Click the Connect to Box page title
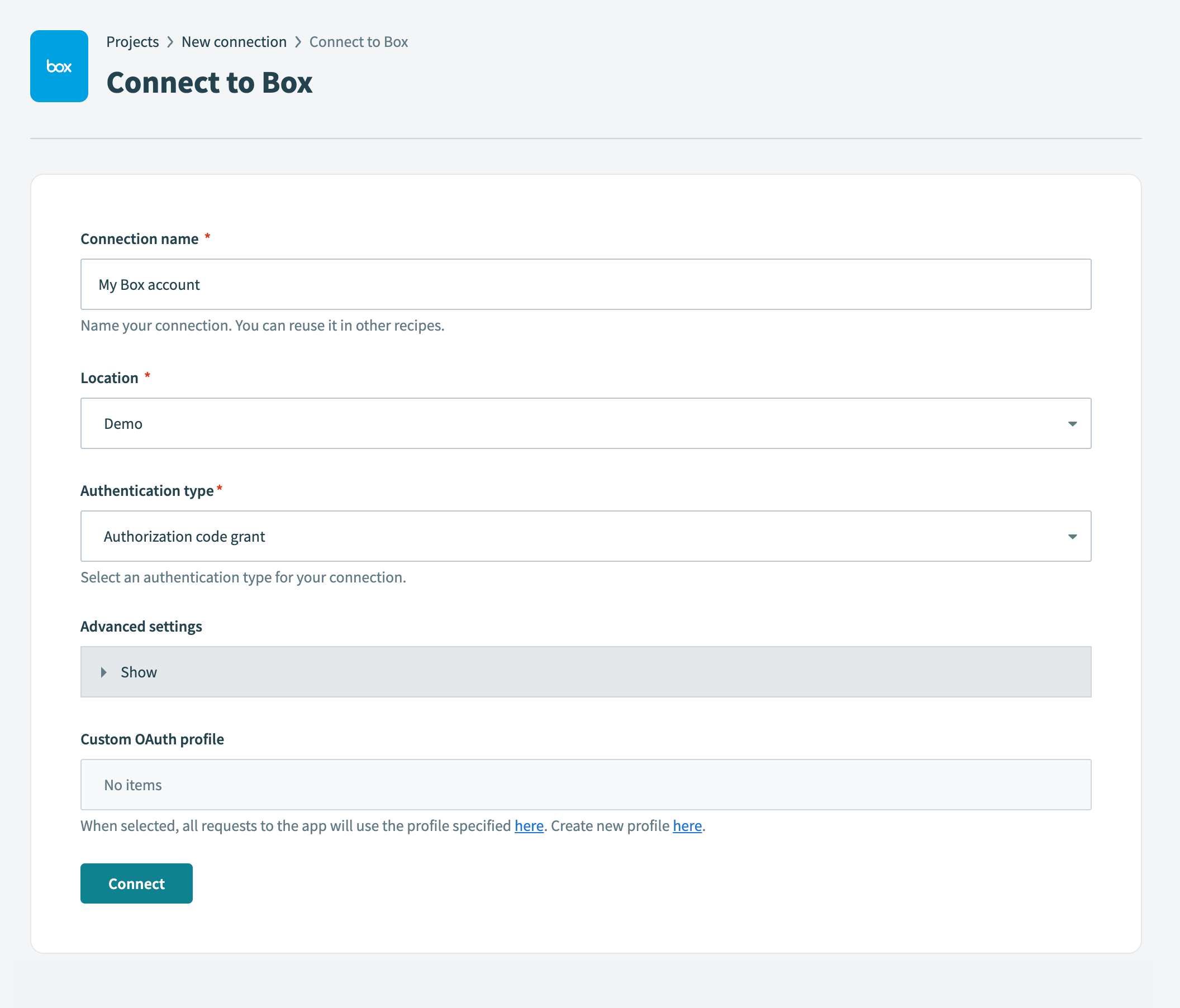Viewport: 1180px width, 1008px height. click(209, 82)
